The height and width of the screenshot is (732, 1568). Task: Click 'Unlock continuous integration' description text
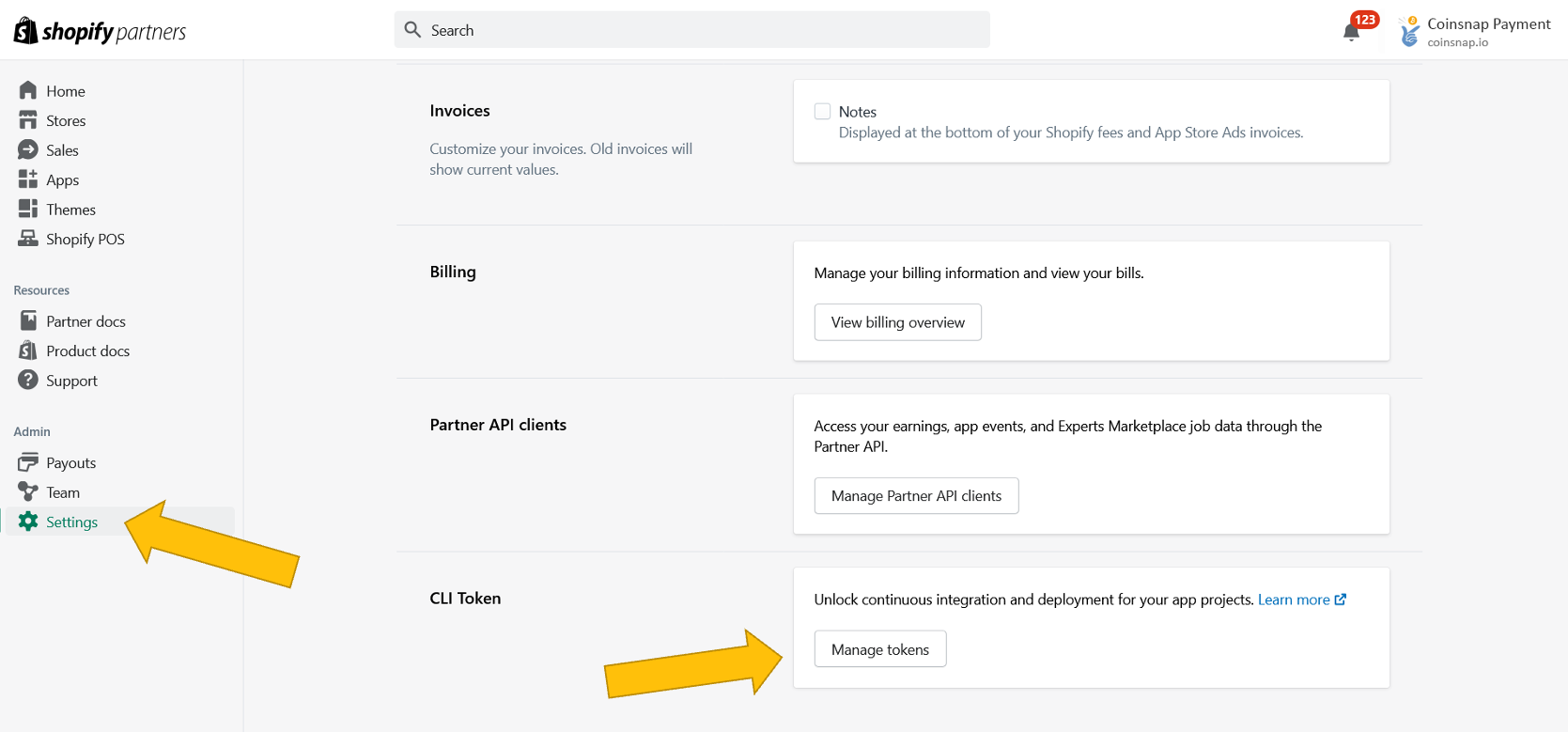1034,600
